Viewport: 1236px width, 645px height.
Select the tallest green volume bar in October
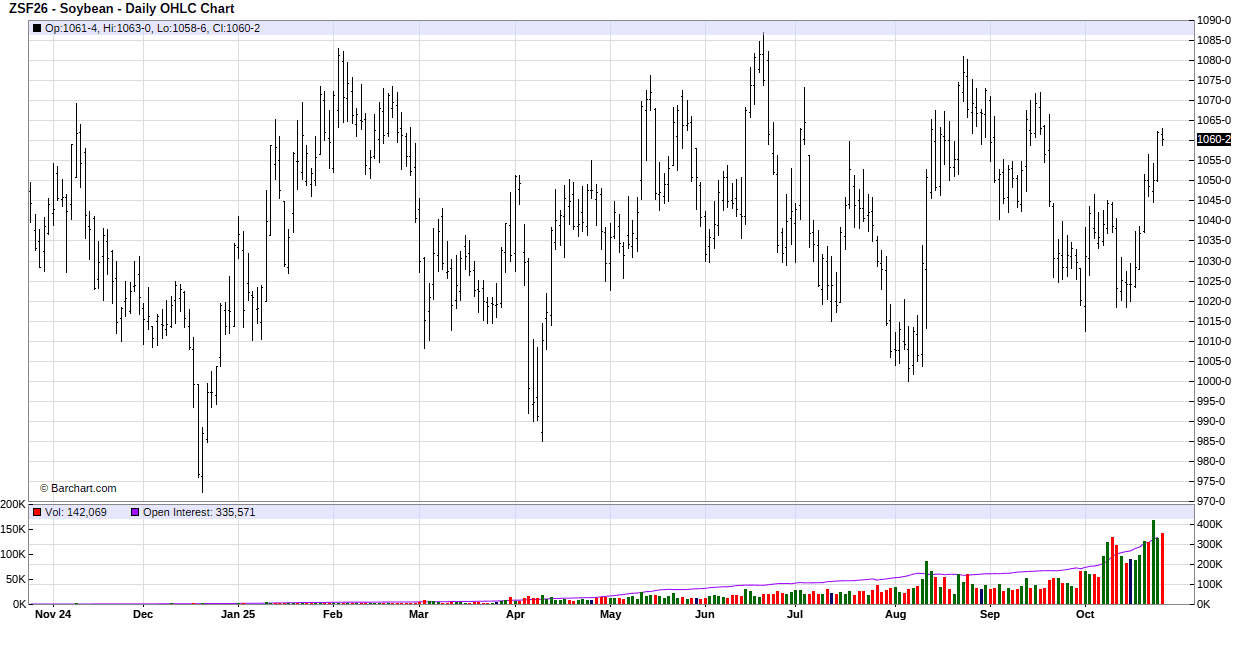click(1154, 562)
